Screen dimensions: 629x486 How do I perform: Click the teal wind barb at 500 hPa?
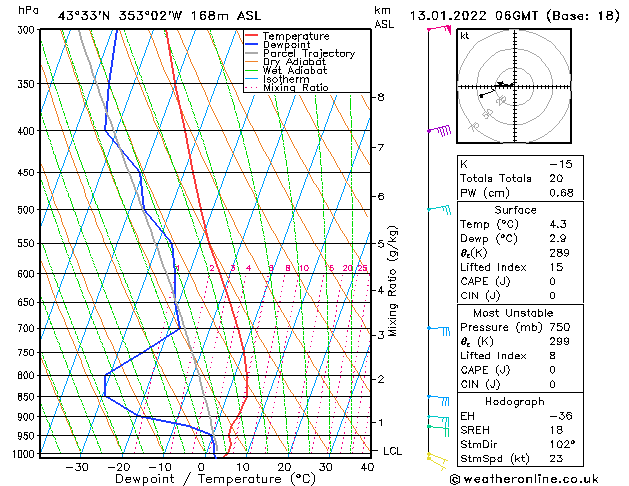tap(440, 209)
